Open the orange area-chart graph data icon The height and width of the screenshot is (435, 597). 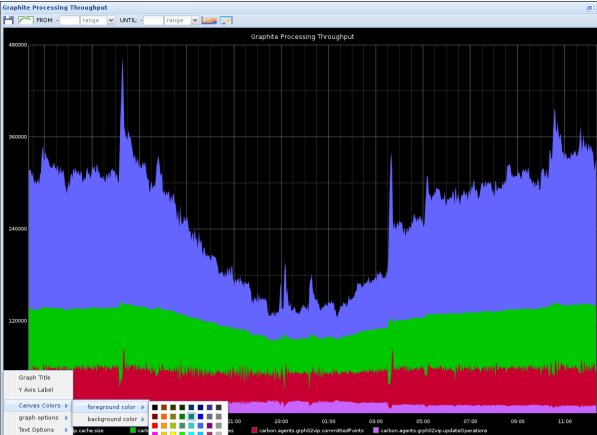[209, 20]
